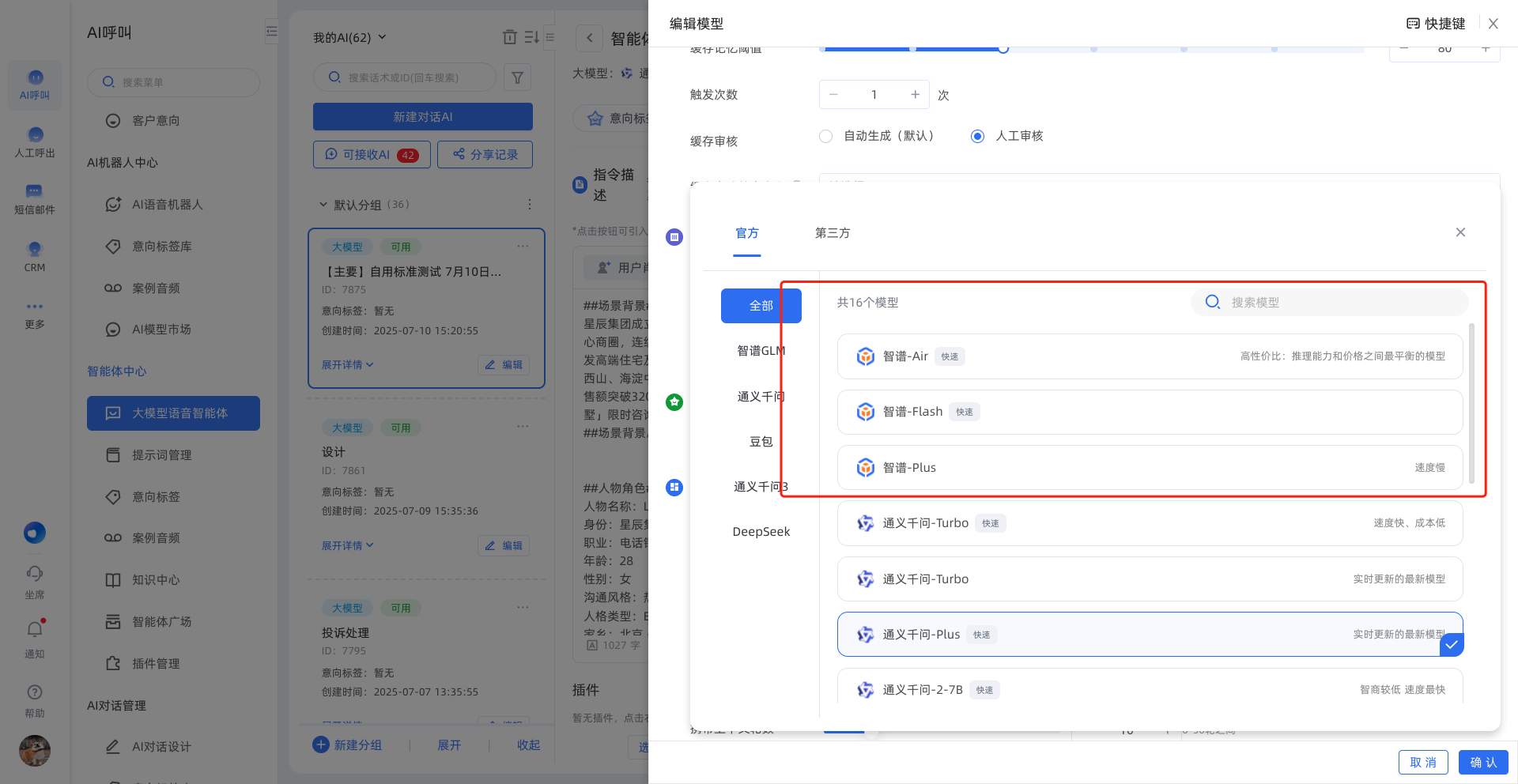
Task: Click 编辑 on 设计 card
Action: coord(504,546)
